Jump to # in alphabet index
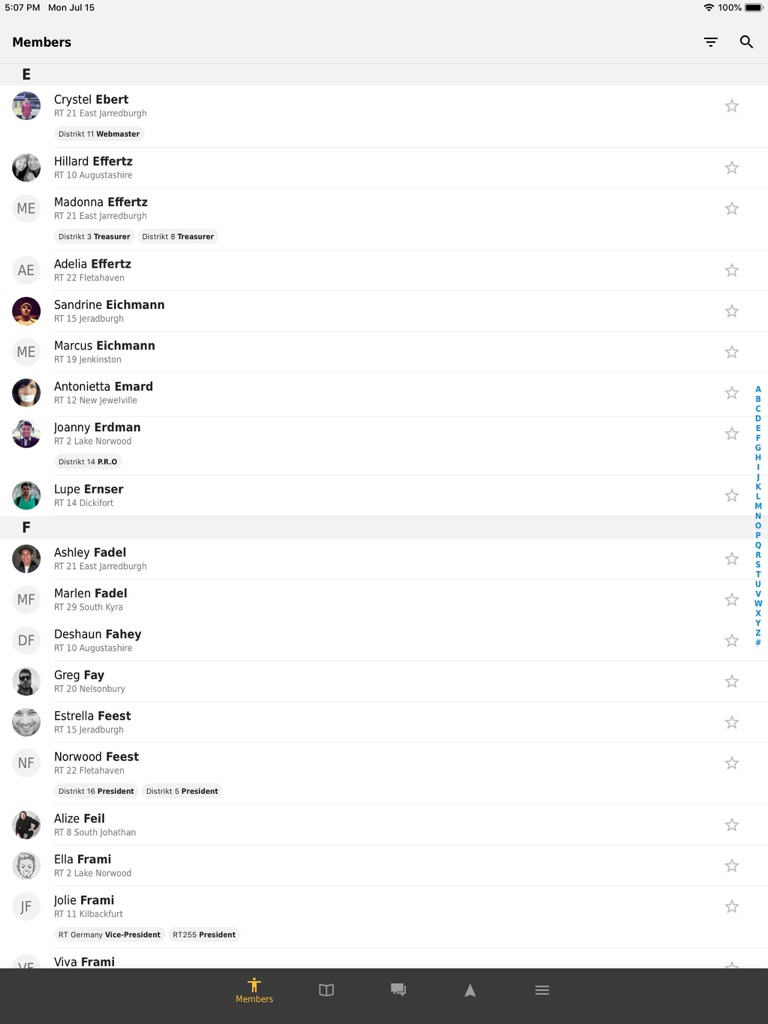 pos(758,643)
